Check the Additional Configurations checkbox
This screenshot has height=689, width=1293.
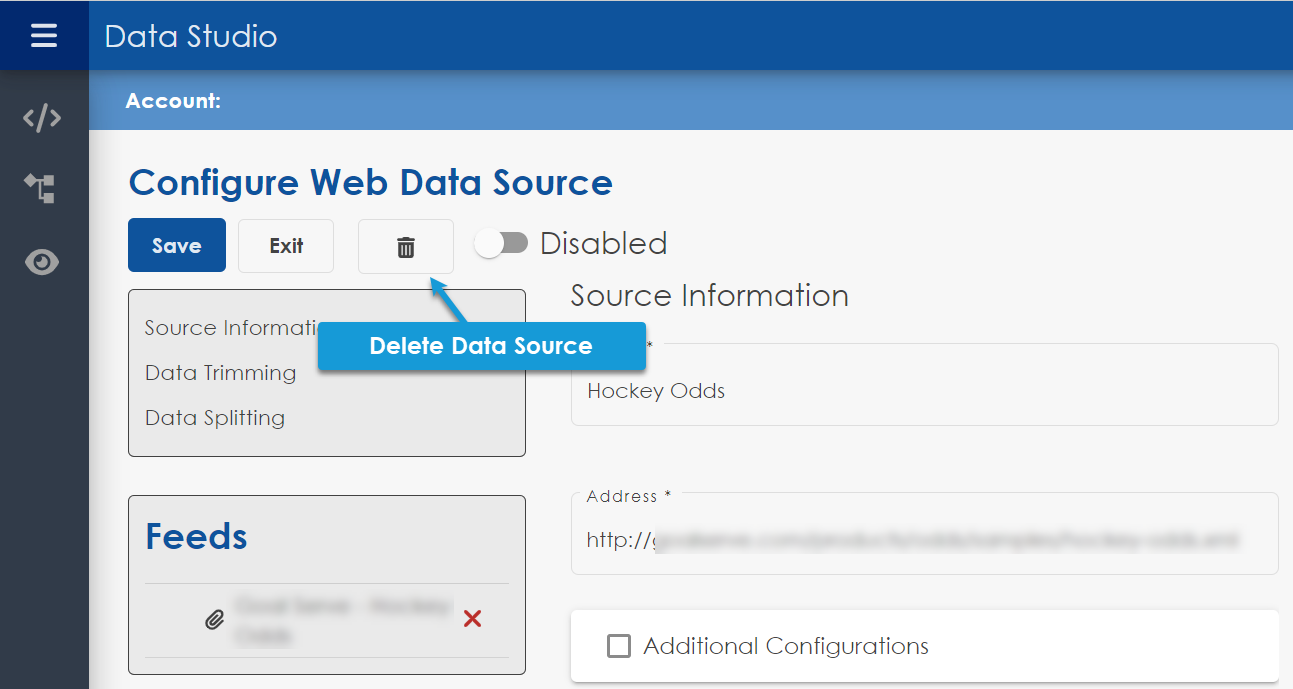(619, 646)
